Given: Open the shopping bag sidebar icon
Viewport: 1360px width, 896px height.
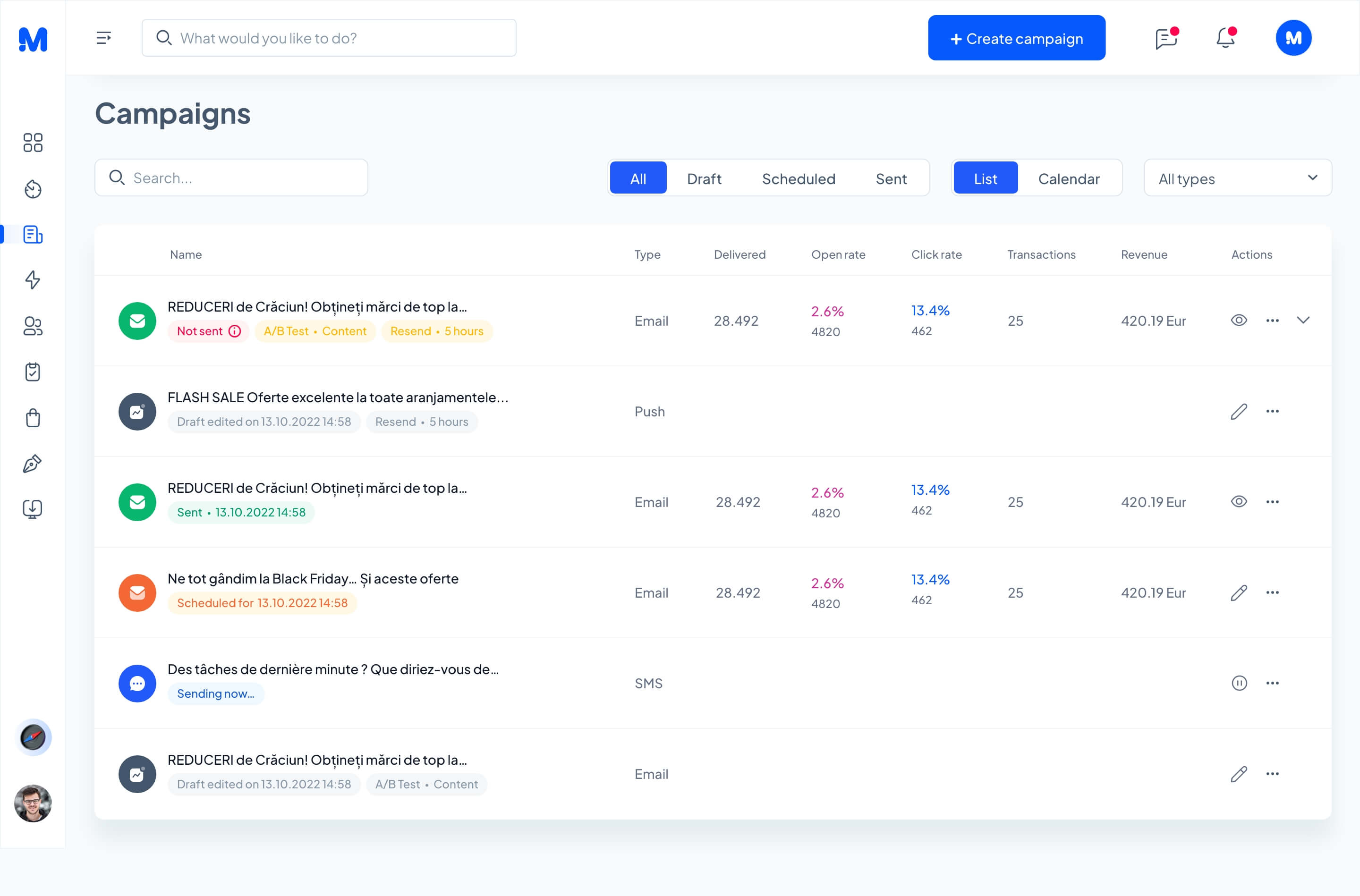Looking at the screenshot, I should click(x=33, y=417).
